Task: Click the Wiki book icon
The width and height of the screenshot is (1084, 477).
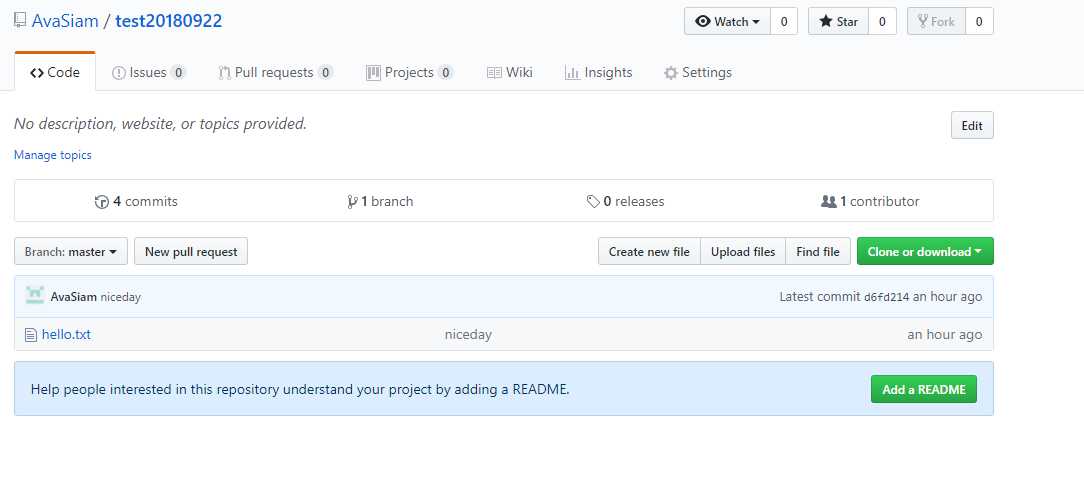Action: pos(494,73)
